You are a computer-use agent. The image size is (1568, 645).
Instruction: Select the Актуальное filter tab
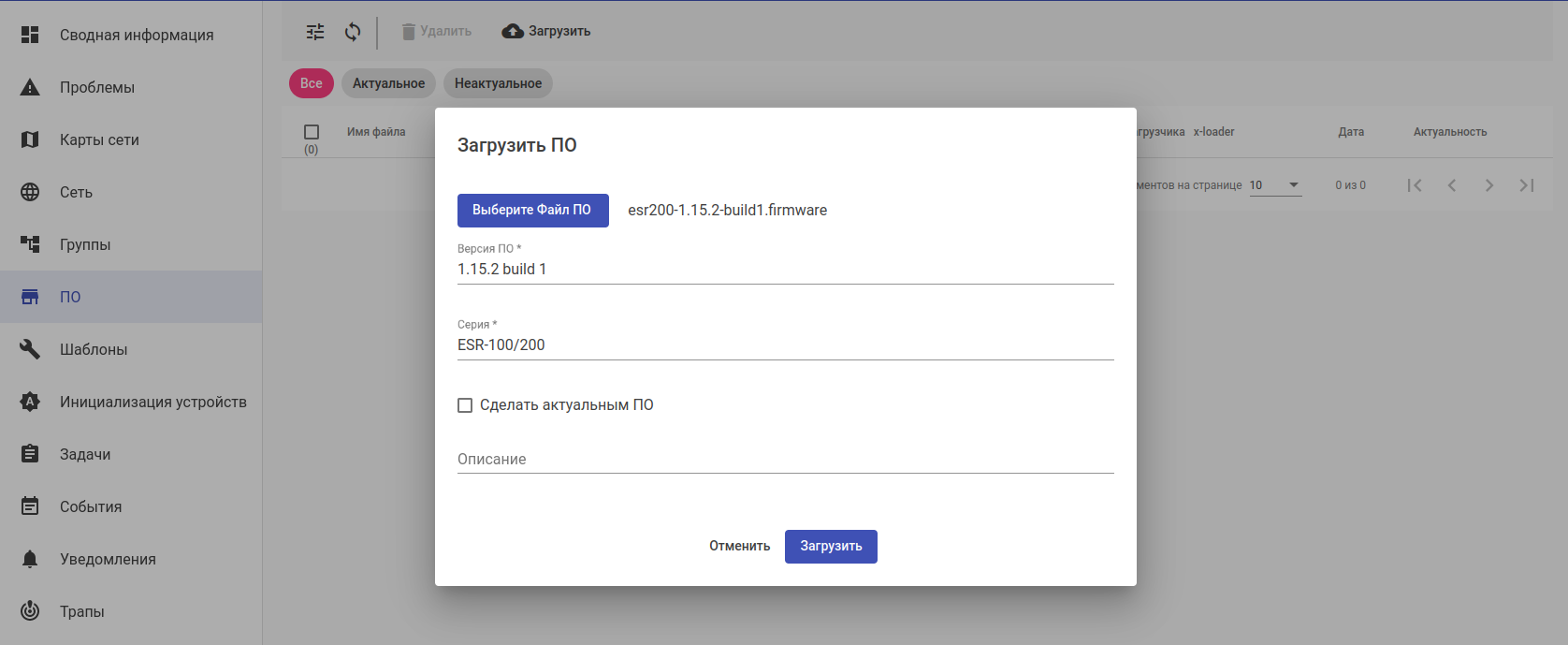(388, 83)
